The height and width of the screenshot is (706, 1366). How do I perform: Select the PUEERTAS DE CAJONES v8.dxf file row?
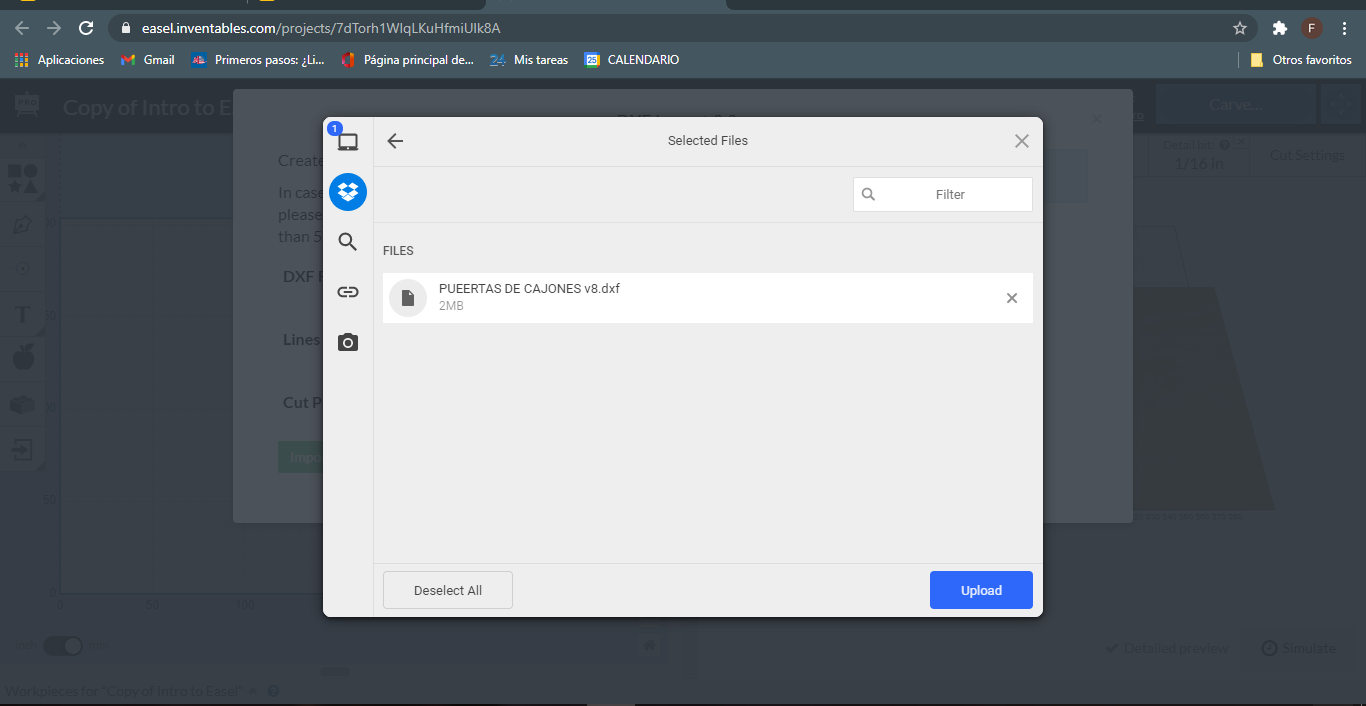click(x=708, y=298)
